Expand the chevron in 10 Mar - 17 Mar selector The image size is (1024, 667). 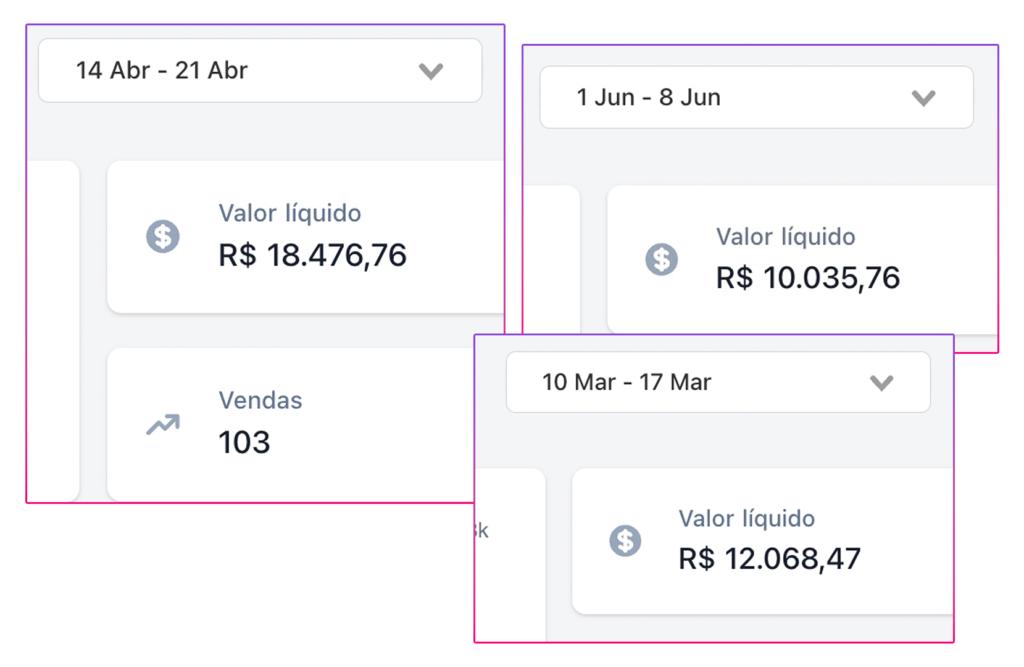tap(881, 383)
